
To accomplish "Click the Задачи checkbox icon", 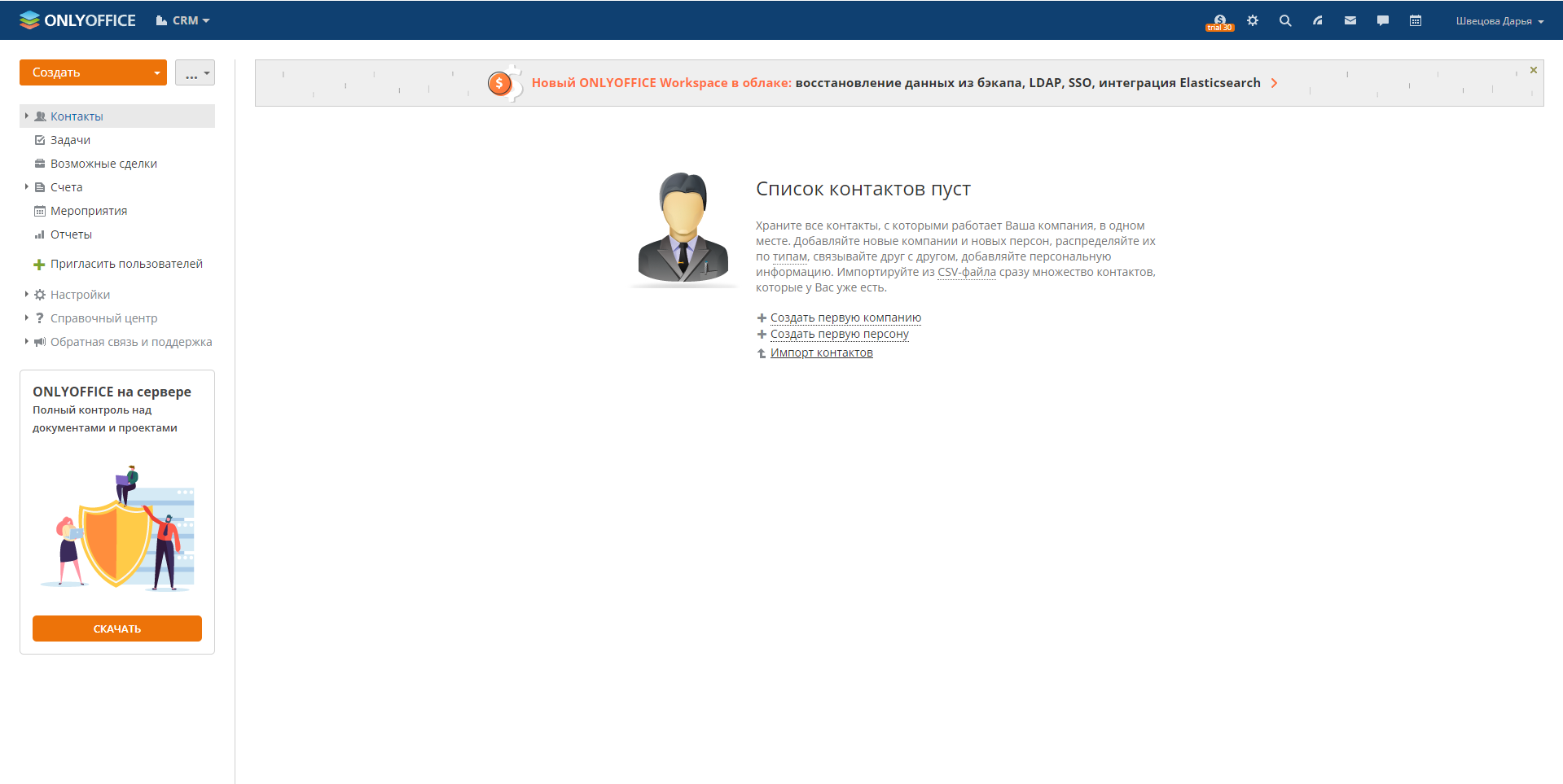I will 40,140.
